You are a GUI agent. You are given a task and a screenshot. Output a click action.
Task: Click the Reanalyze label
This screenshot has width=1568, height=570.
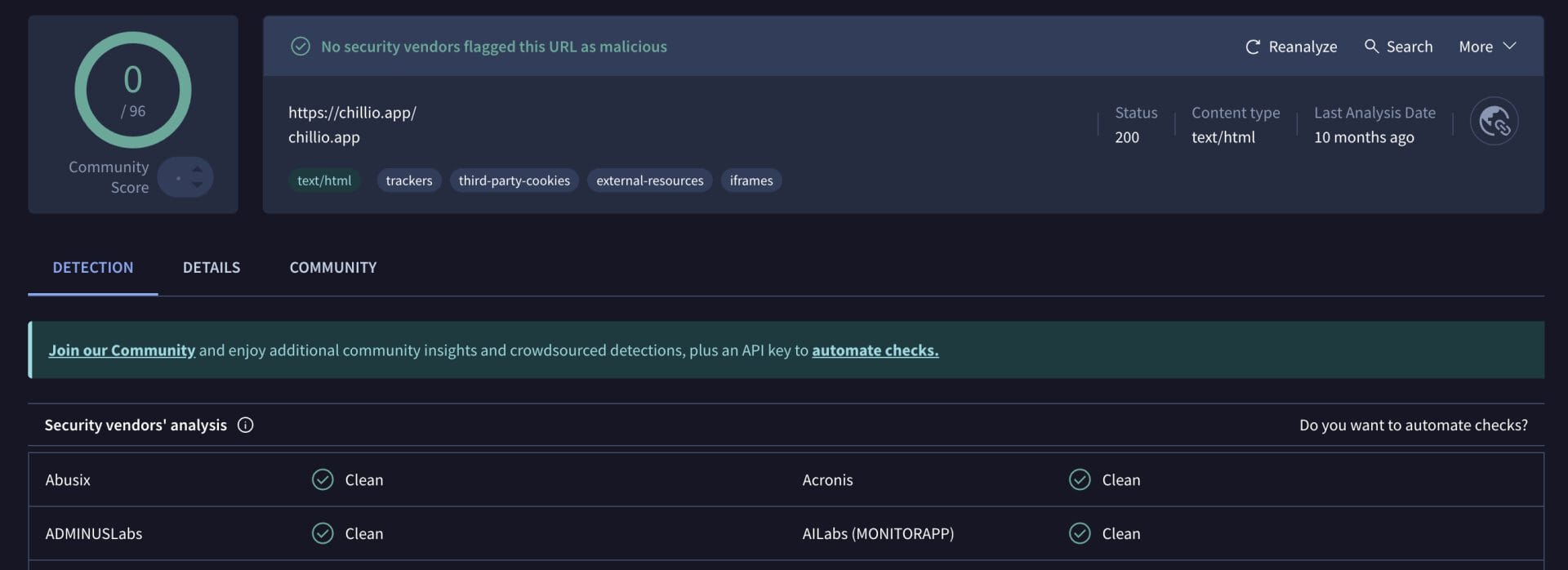tap(1303, 47)
